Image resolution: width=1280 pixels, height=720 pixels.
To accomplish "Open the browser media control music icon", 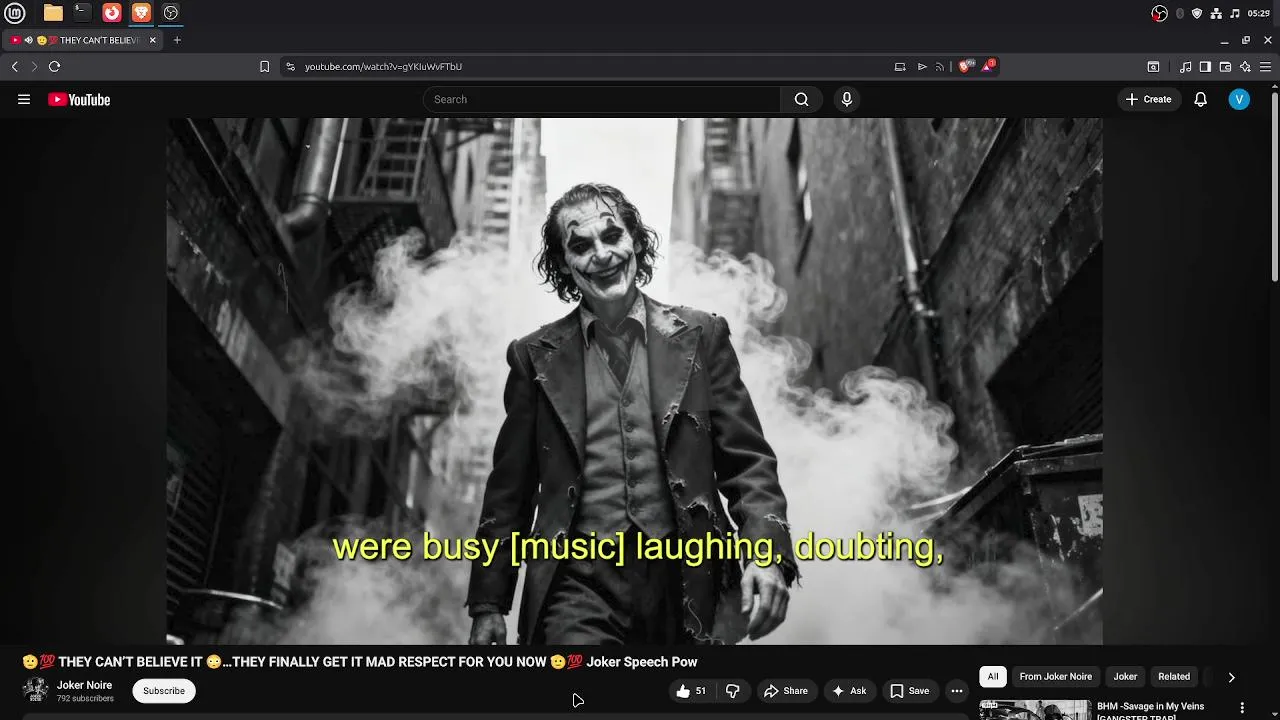I will [x=1186, y=66].
